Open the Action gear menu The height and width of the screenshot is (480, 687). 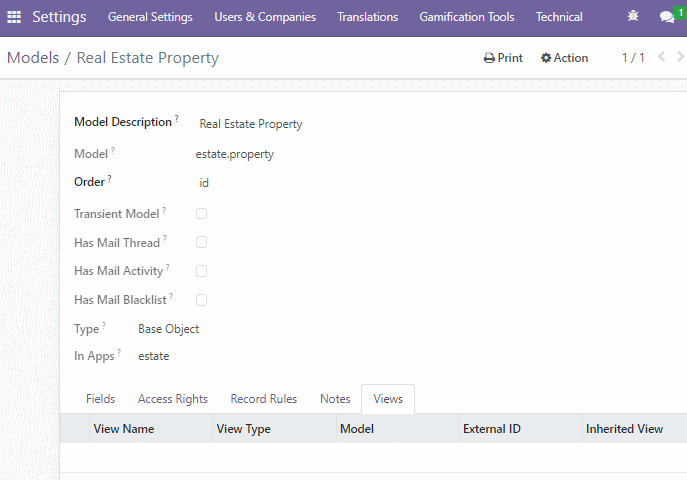point(564,58)
